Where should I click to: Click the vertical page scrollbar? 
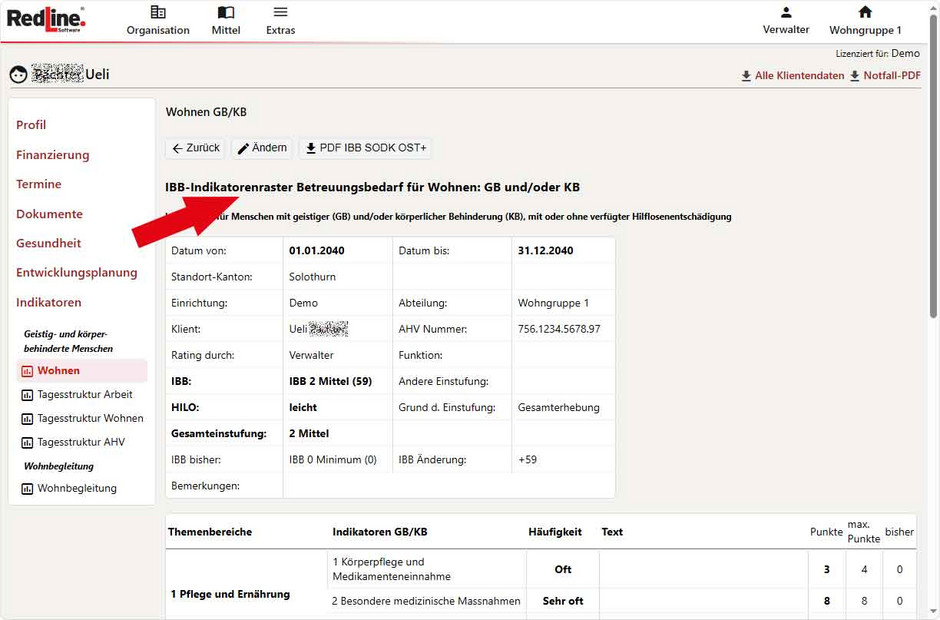click(933, 200)
